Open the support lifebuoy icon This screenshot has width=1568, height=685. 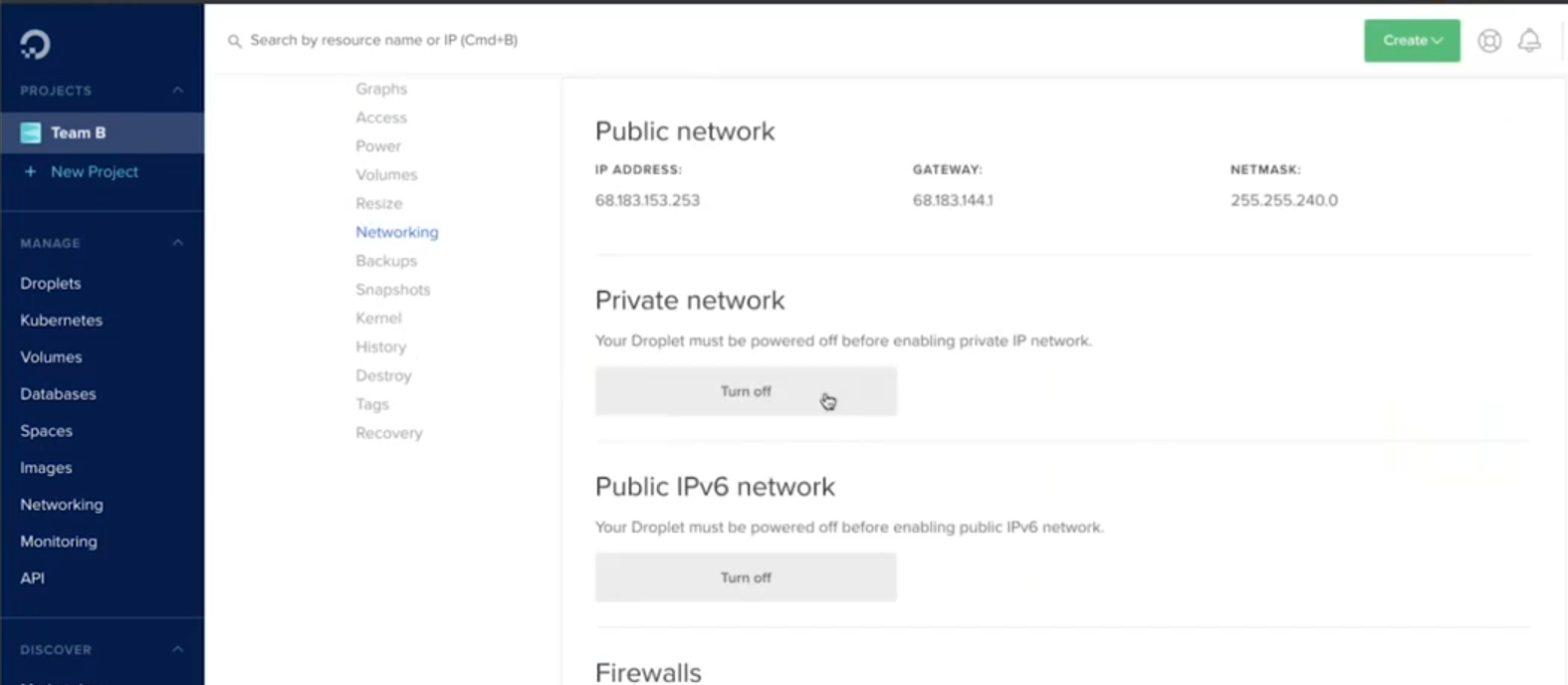(x=1489, y=41)
